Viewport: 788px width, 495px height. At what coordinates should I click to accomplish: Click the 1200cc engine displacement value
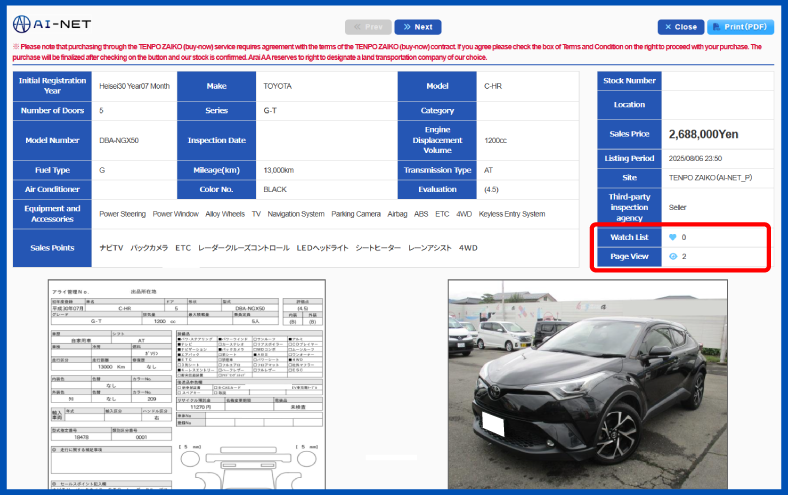[x=495, y=141]
